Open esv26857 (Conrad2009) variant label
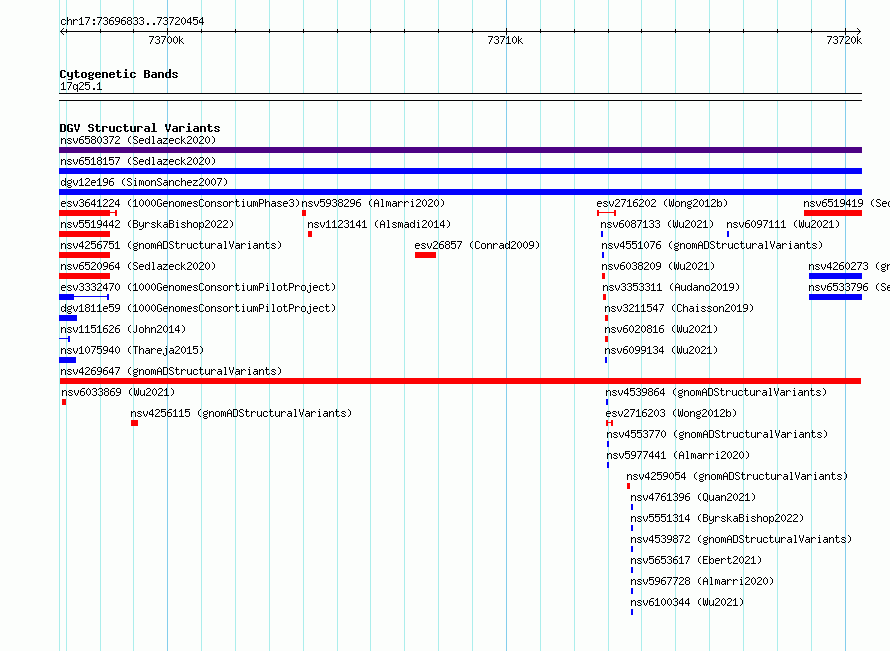This screenshot has width=890, height=651. tap(477, 245)
